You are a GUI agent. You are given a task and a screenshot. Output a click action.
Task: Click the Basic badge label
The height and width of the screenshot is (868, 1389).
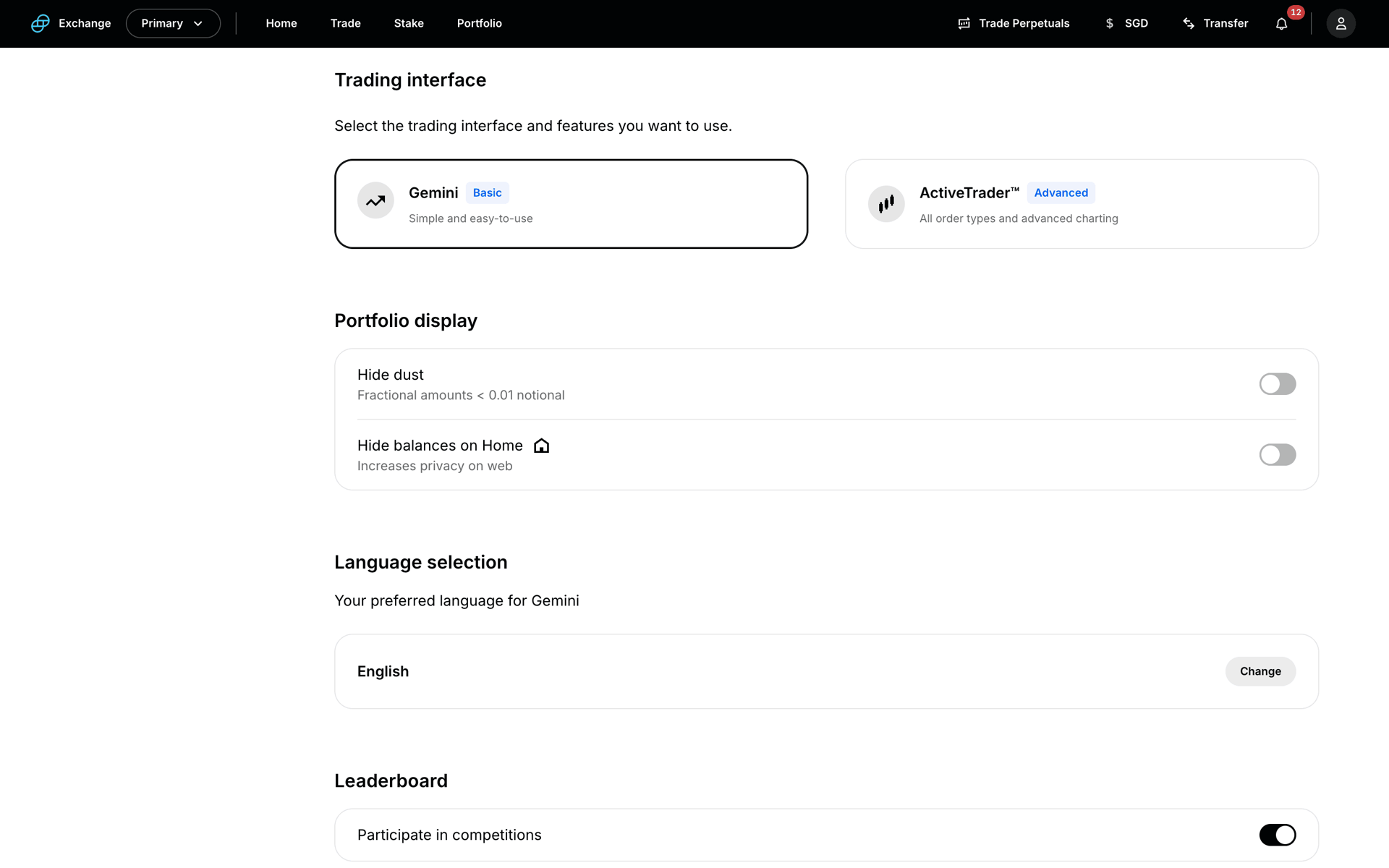click(487, 193)
